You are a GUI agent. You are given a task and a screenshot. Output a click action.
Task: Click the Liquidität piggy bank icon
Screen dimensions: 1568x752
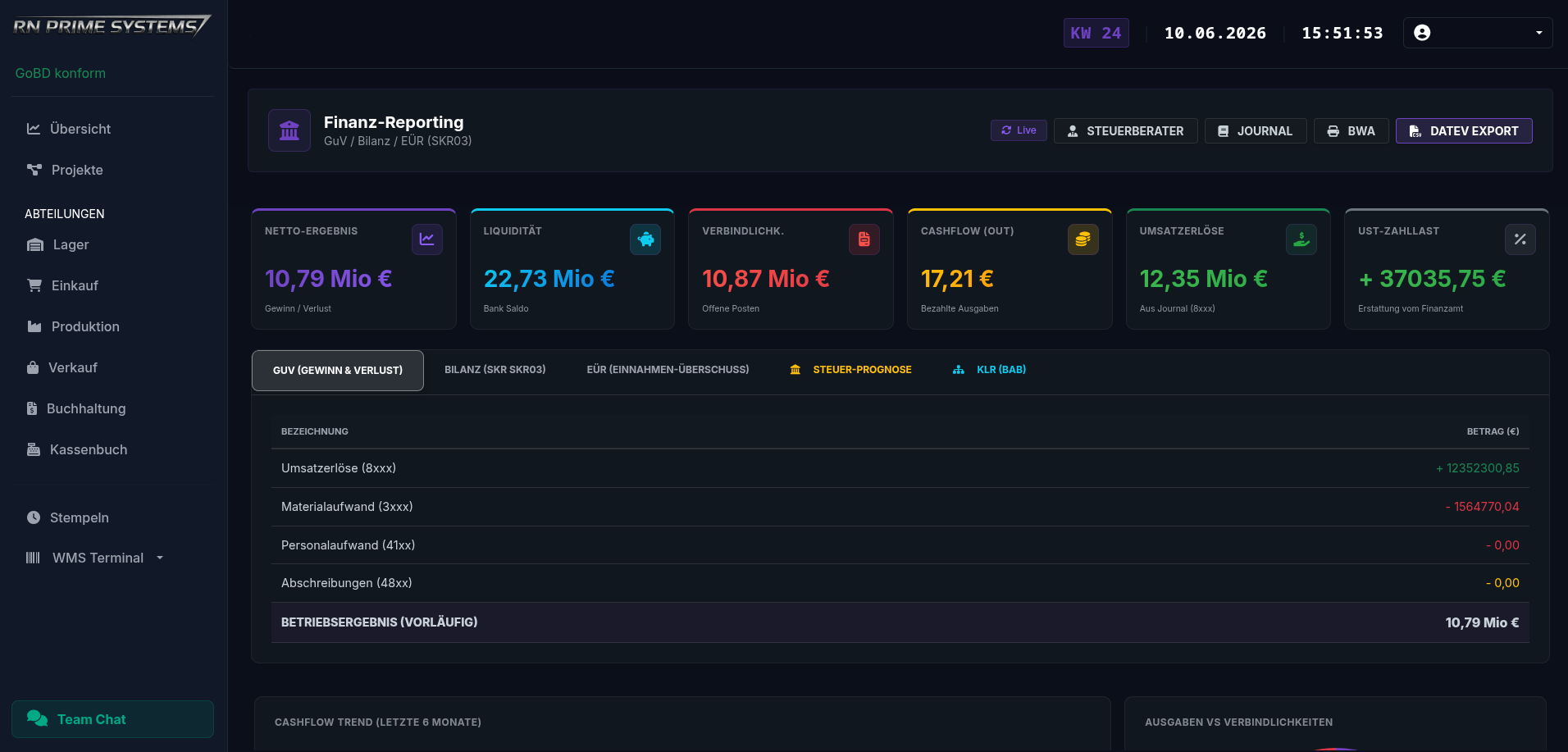(x=645, y=239)
